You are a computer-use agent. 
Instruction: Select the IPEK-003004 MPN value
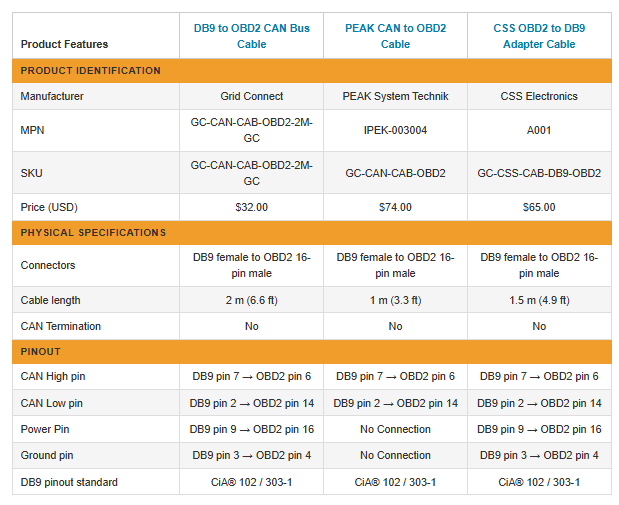point(395,130)
